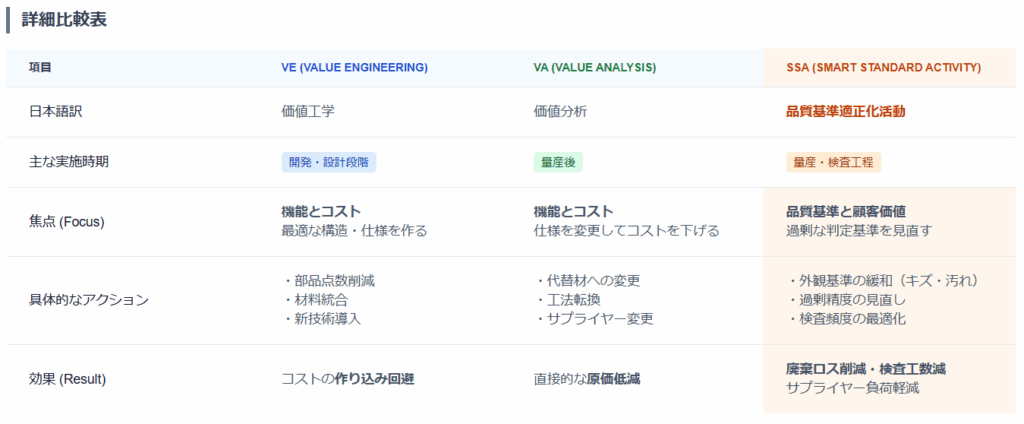
Task: Click the 開発・設計段階 blue badge
Action: 329,162
